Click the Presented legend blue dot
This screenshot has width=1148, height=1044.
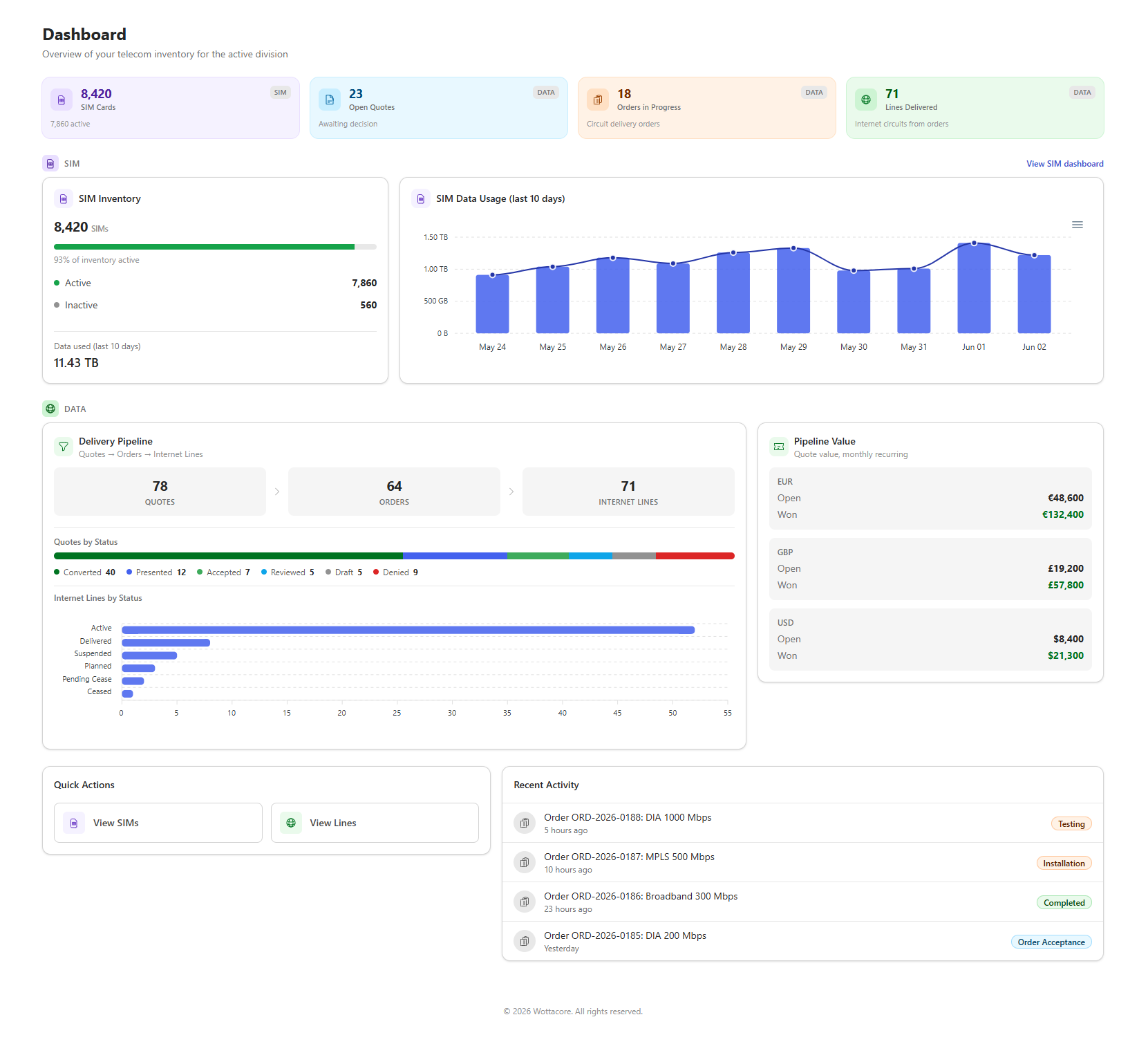[129, 572]
